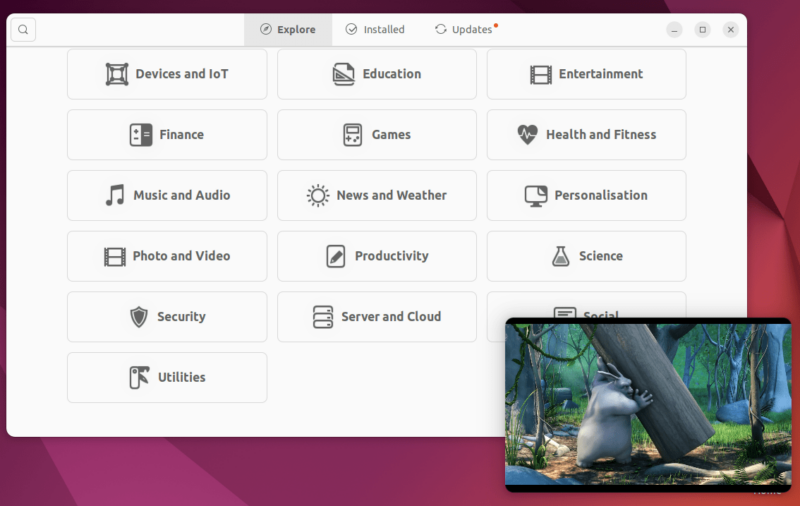Click the Games controller icon
Viewport: 800px width, 506px height.
[x=352, y=135]
